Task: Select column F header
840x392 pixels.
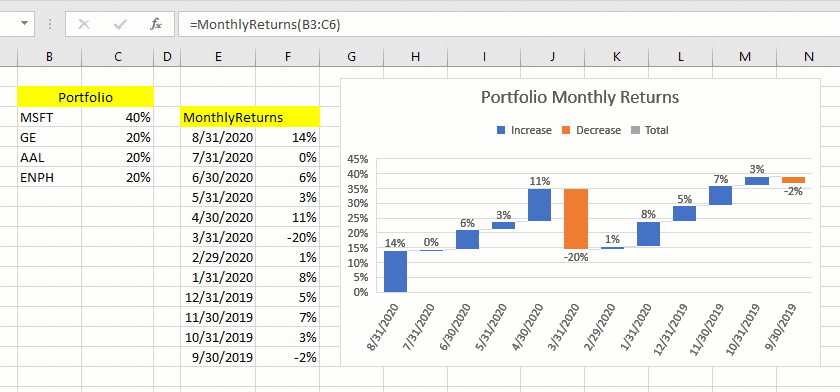Action: (288, 56)
